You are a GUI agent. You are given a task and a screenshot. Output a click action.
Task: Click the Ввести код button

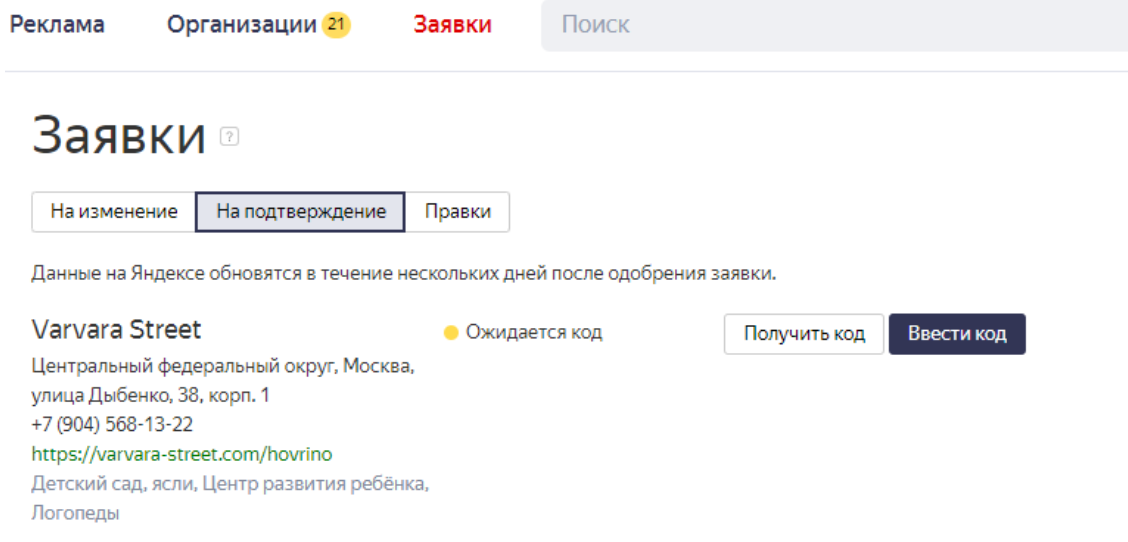tap(958, 334)
